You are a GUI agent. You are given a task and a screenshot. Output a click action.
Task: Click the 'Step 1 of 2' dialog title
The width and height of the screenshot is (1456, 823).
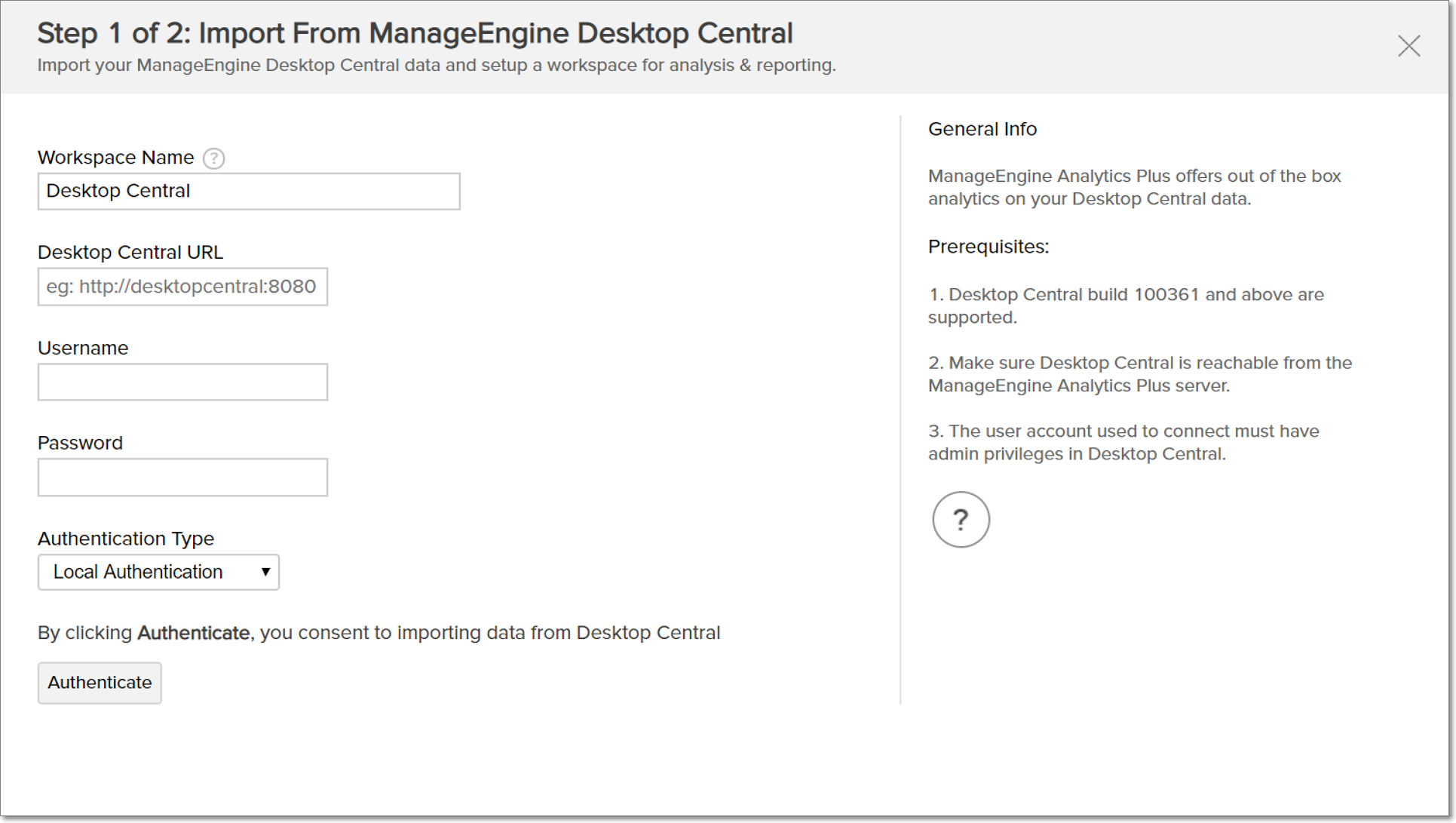pos(415,33)
